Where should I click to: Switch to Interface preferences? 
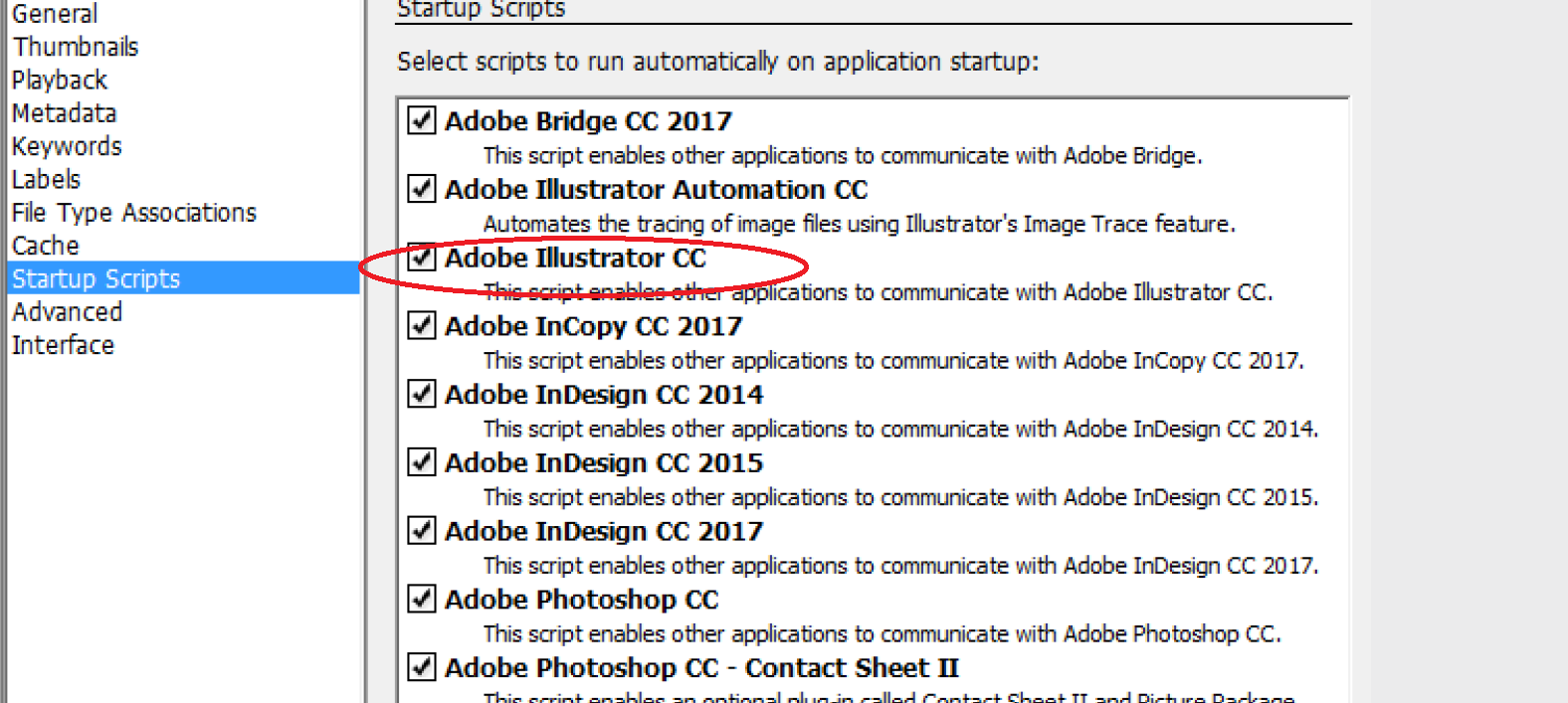(x=64, y=345)
